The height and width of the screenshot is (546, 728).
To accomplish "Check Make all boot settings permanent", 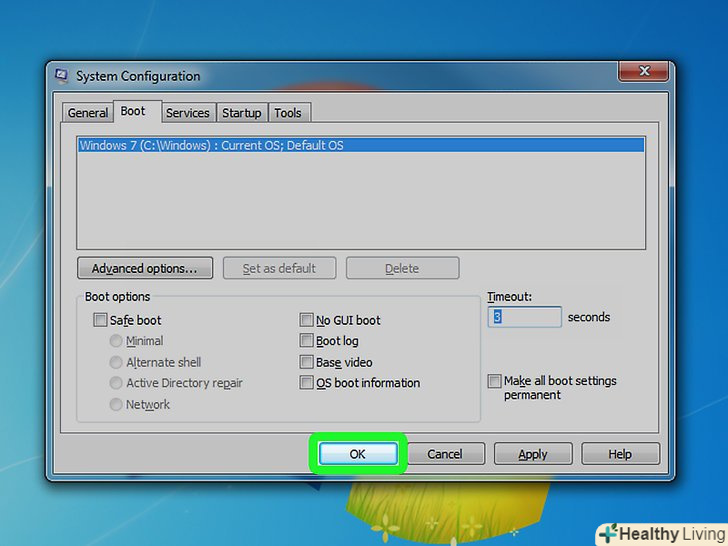I will pos(494,381).
